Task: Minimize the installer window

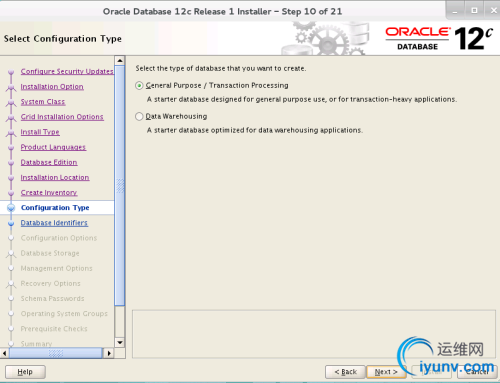Action: [455, 10]
